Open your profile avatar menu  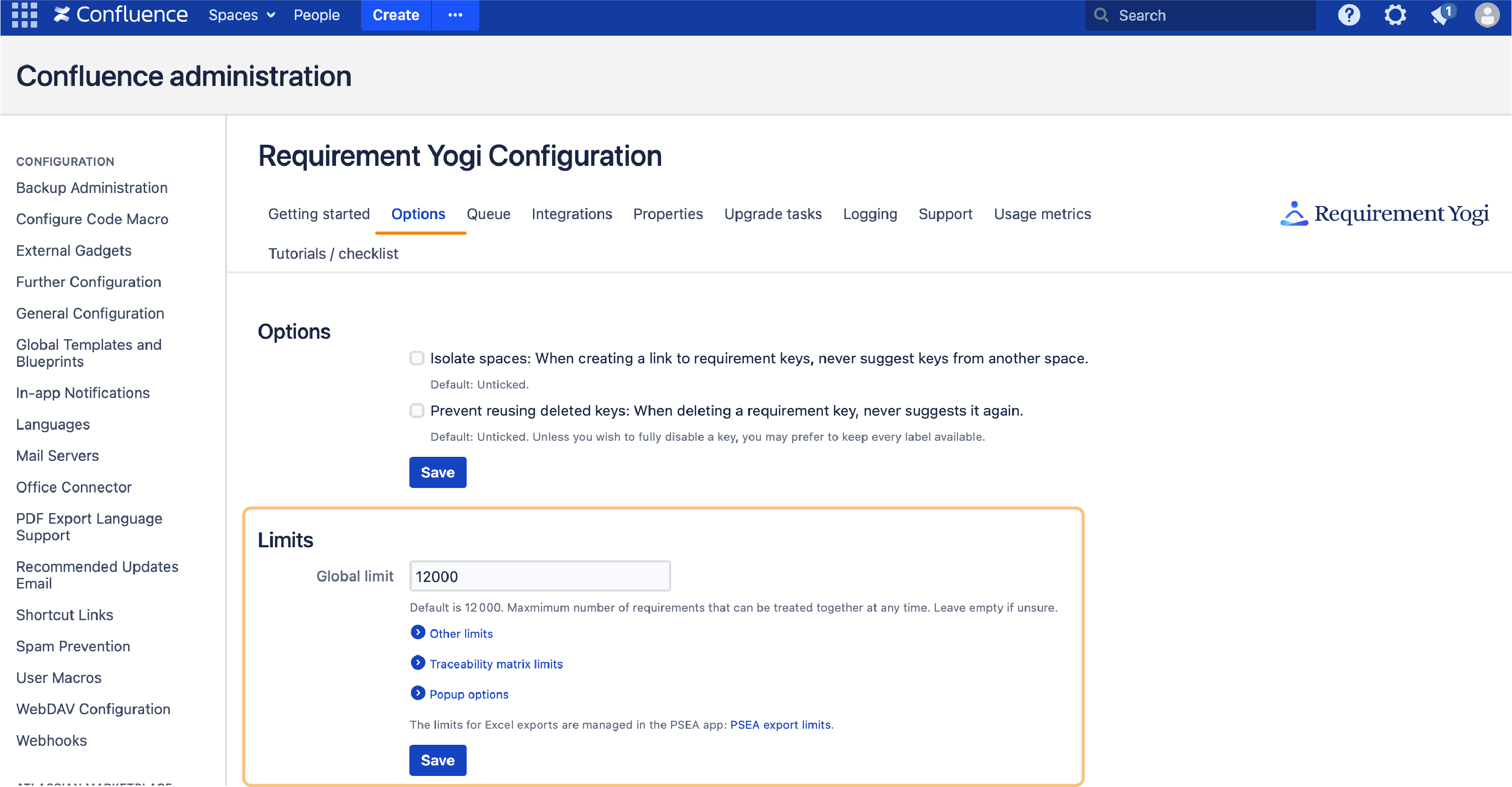(1487, 15)
